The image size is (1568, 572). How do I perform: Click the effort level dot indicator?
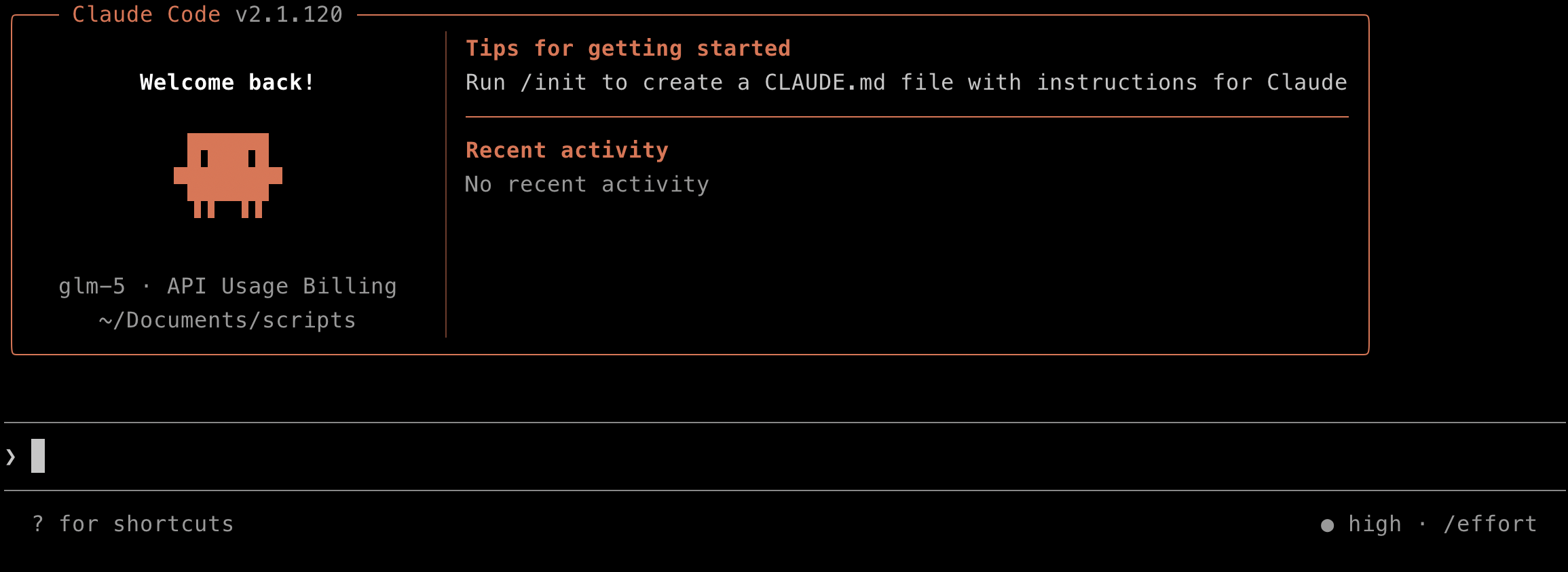click(x=1328, y=525)
